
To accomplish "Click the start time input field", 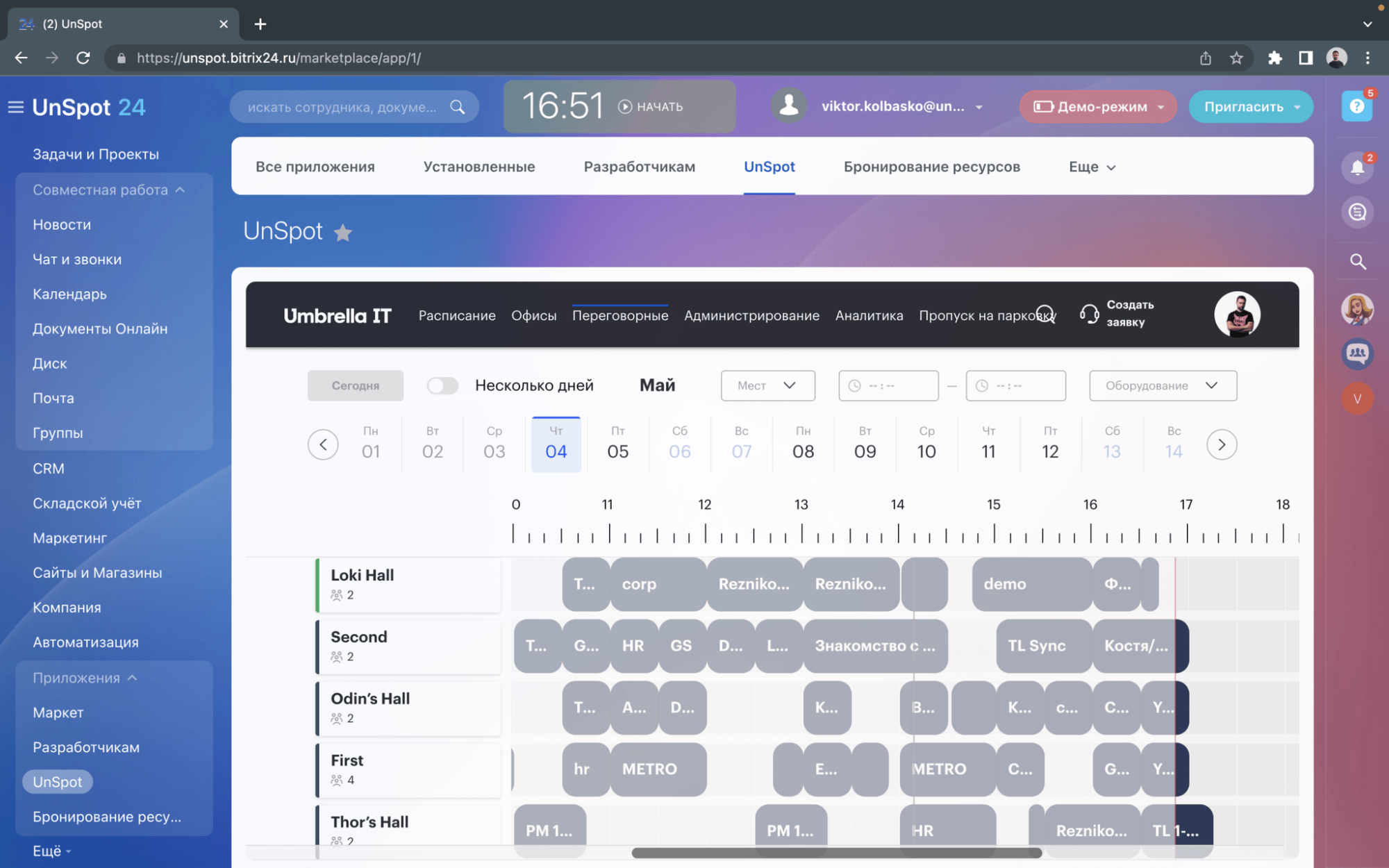I will [x=888, y=385].
